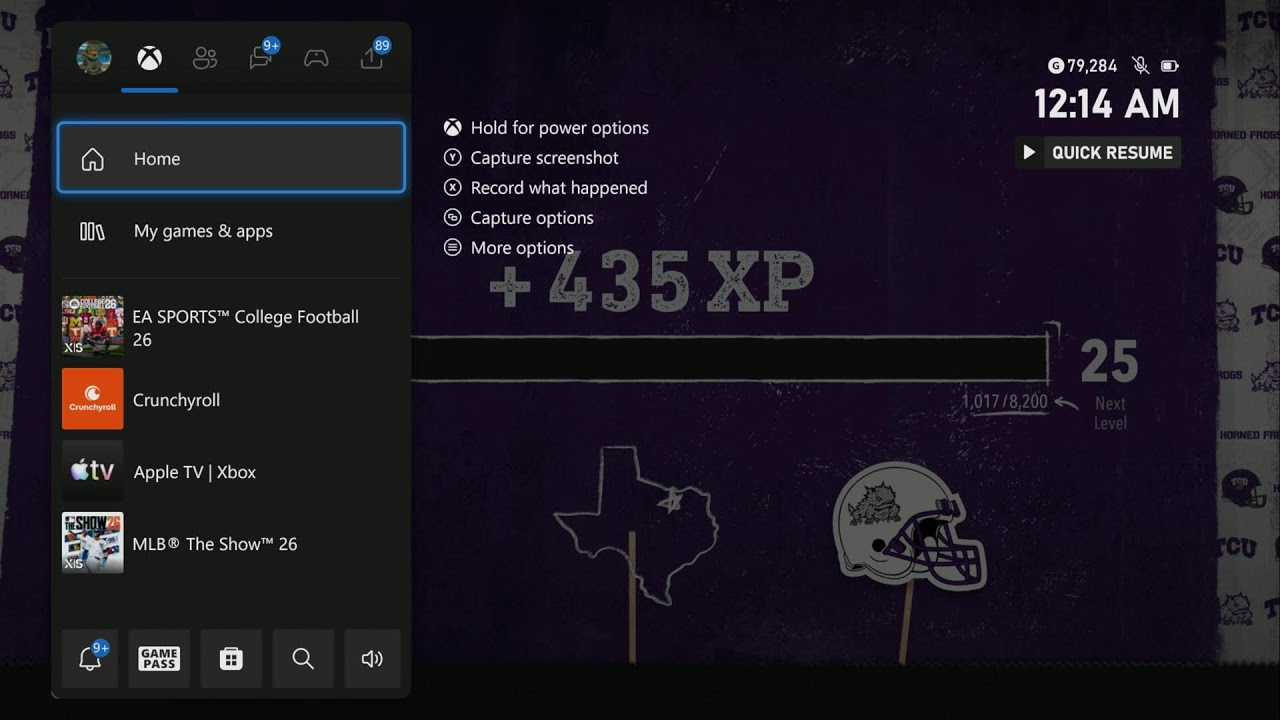Click the MLB The Show 26 thumbnail

93,543
